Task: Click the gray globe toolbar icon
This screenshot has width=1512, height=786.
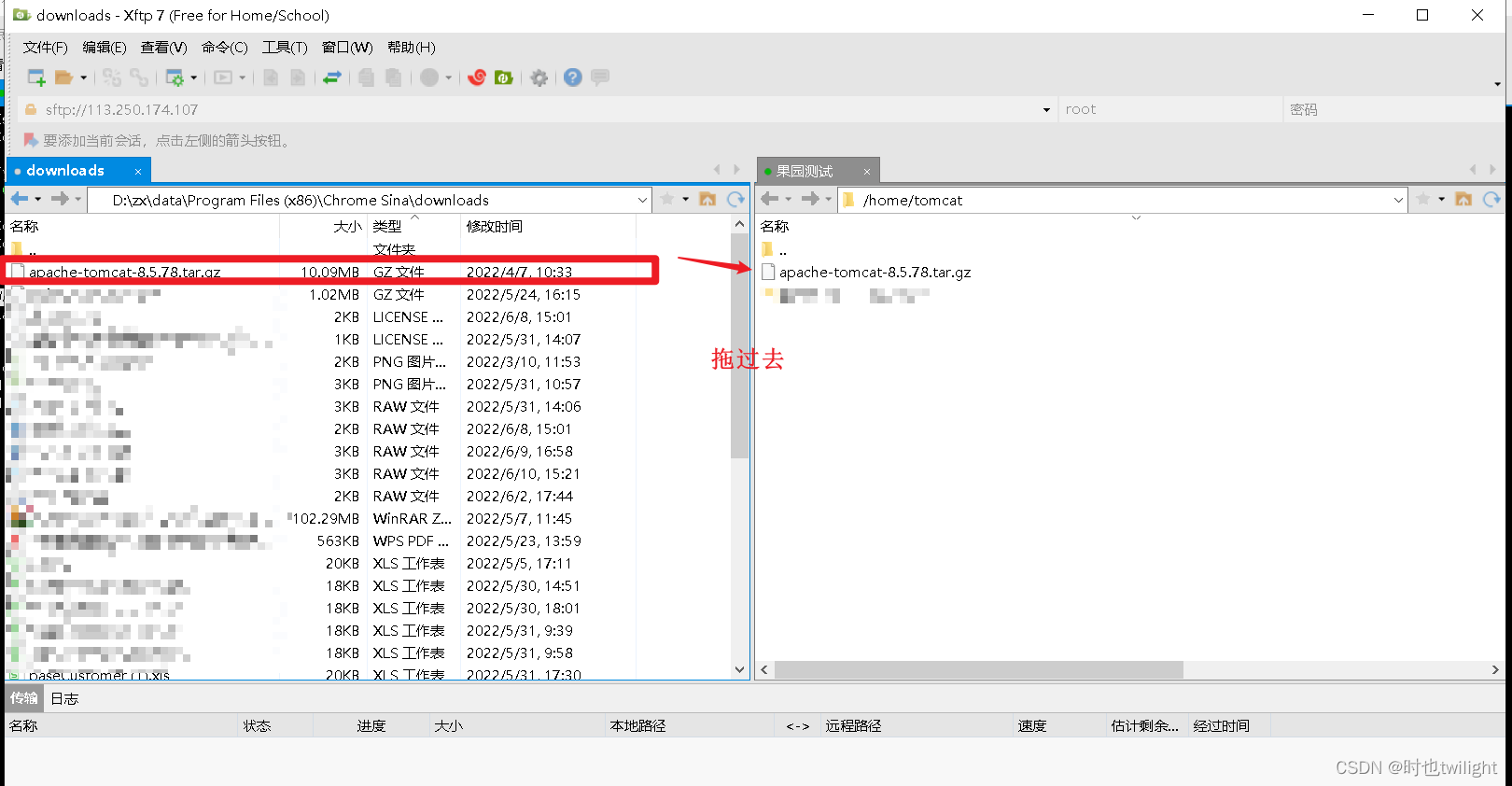Action: (429, 77)
